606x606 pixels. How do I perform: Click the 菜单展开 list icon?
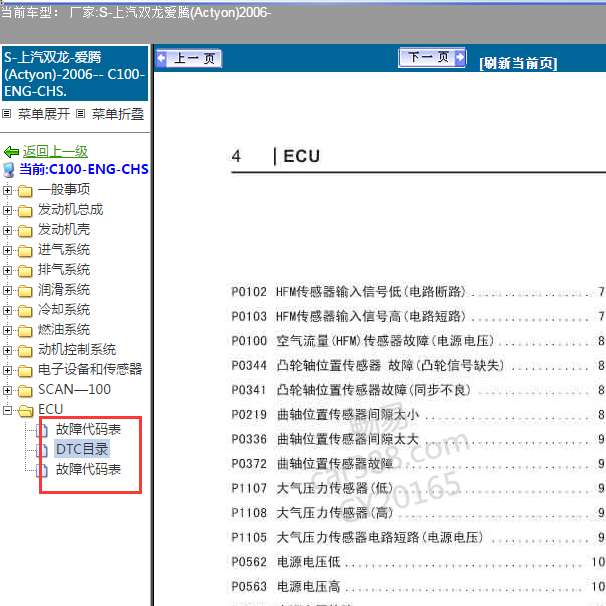click(7, 114)
